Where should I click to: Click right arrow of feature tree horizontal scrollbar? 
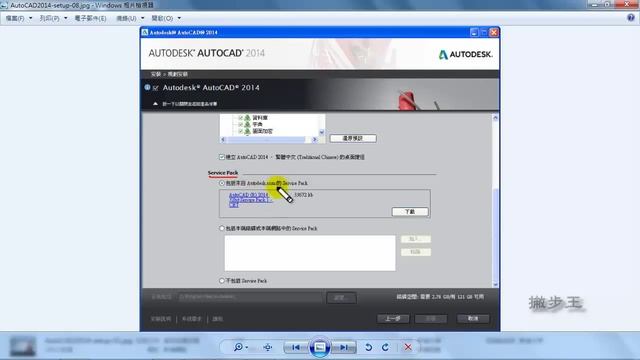(314, 140)
